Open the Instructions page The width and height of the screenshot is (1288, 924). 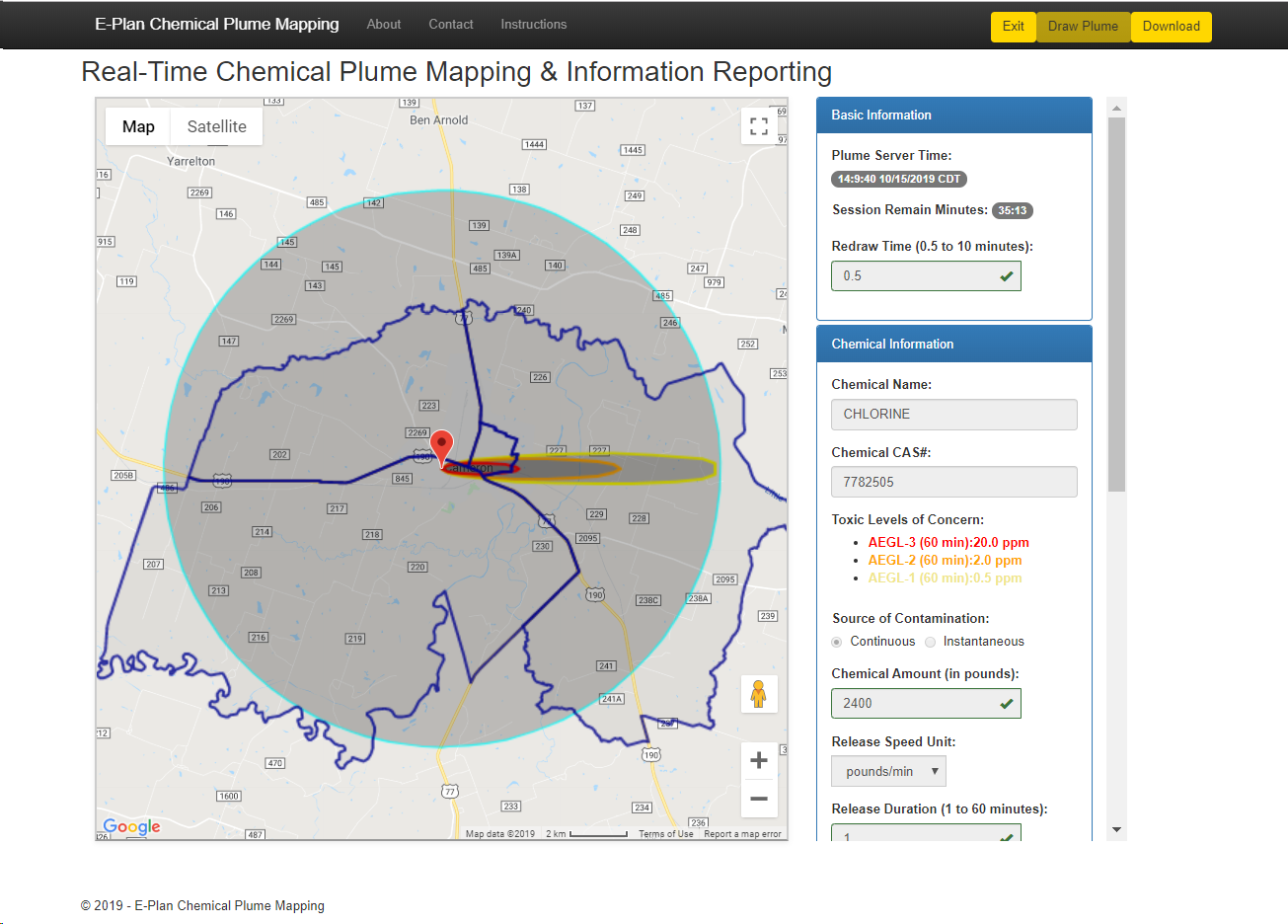[x=533, y=25]
